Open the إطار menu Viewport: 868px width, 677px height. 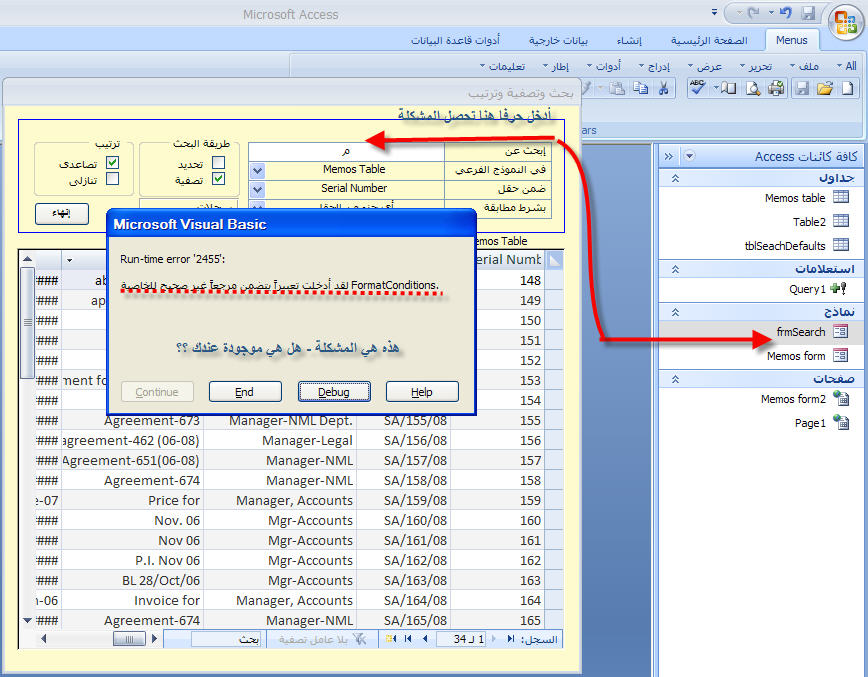point(556,66)
